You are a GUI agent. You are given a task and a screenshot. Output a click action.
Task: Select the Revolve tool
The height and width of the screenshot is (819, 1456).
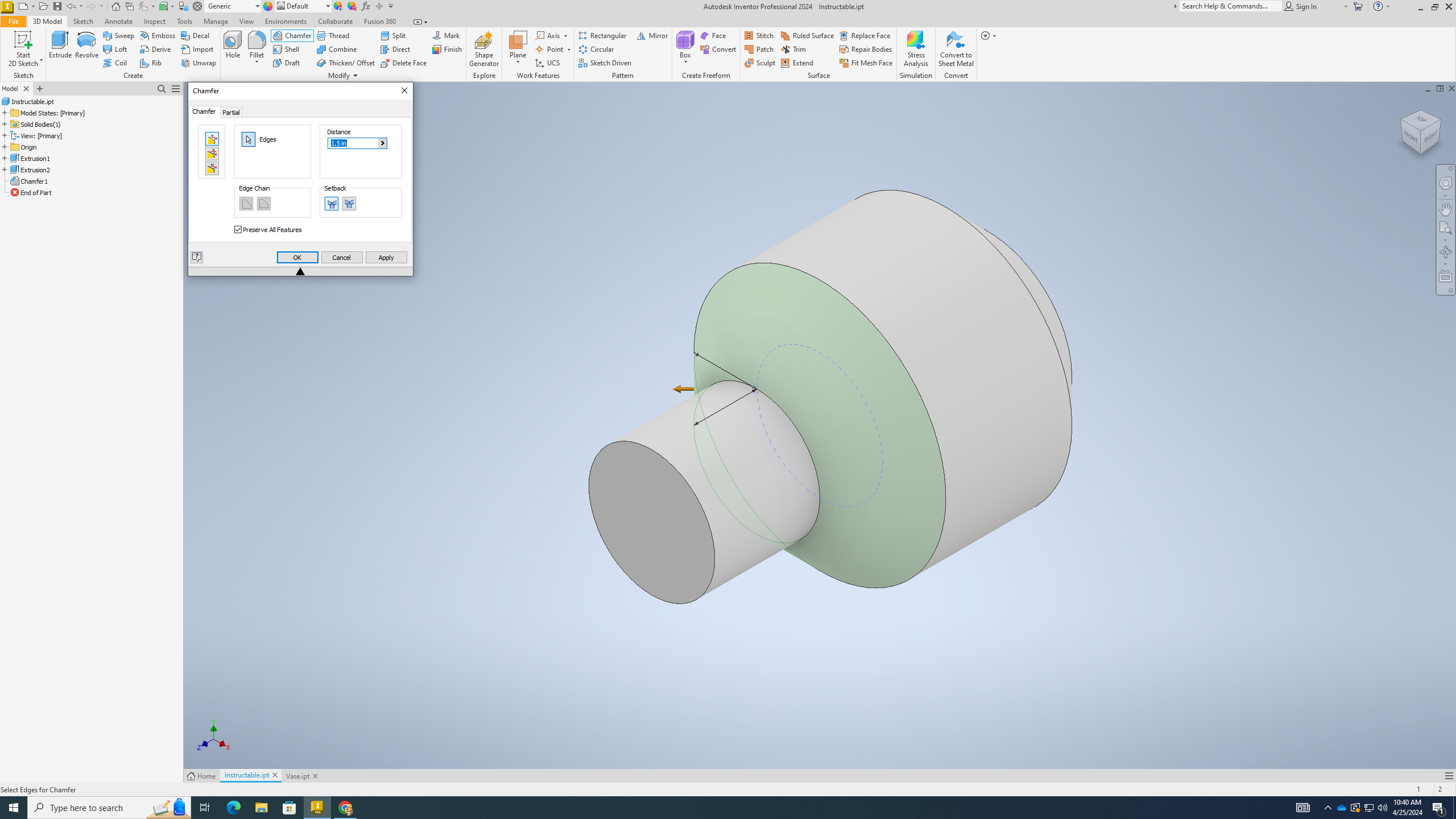86,45
